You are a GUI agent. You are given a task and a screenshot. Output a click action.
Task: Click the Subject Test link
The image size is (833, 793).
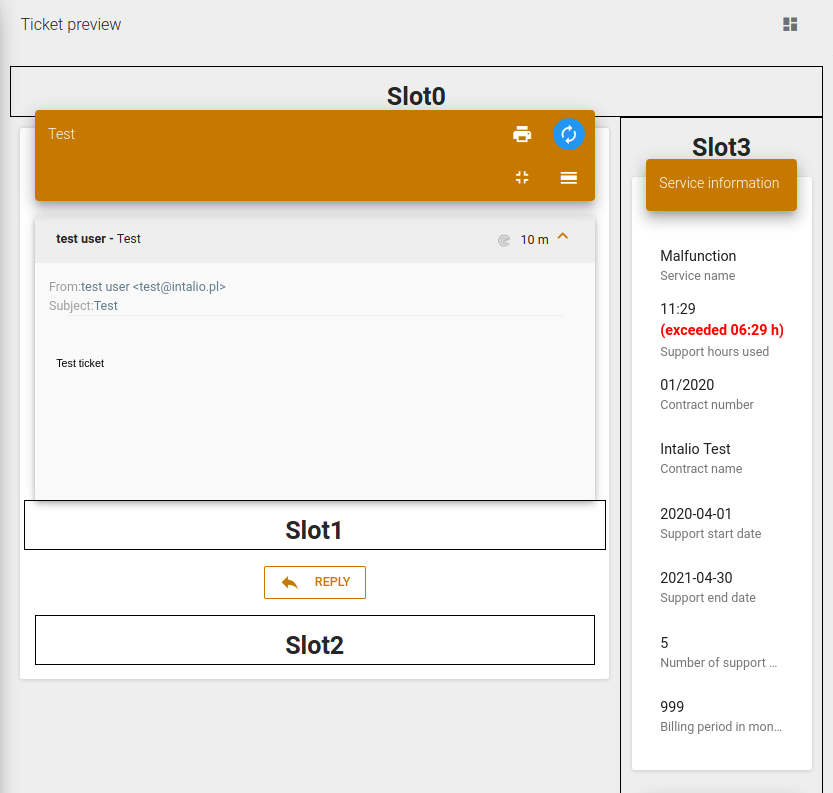coord(106,306)
